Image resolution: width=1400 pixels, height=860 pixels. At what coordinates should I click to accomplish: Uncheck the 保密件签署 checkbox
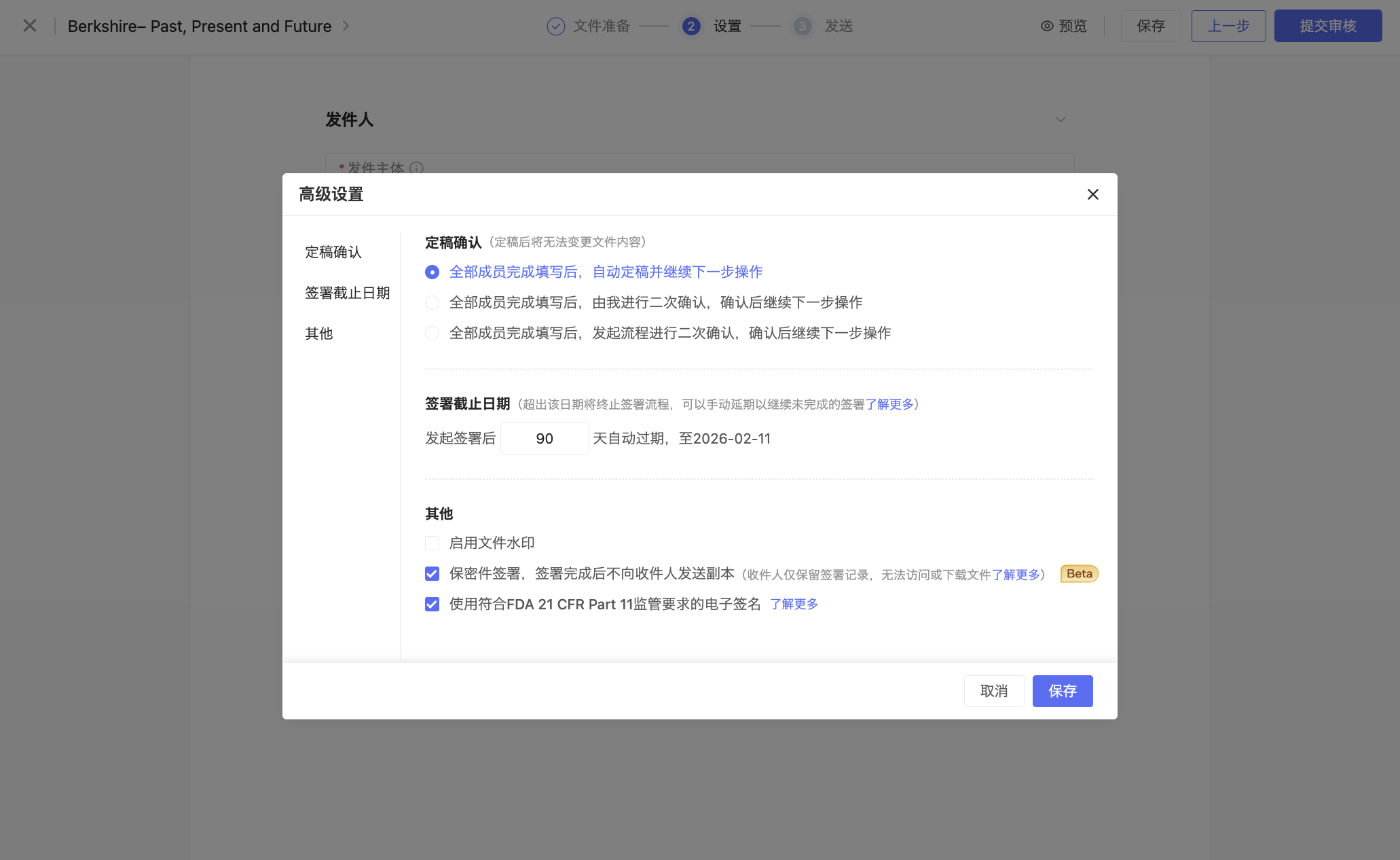432,573
